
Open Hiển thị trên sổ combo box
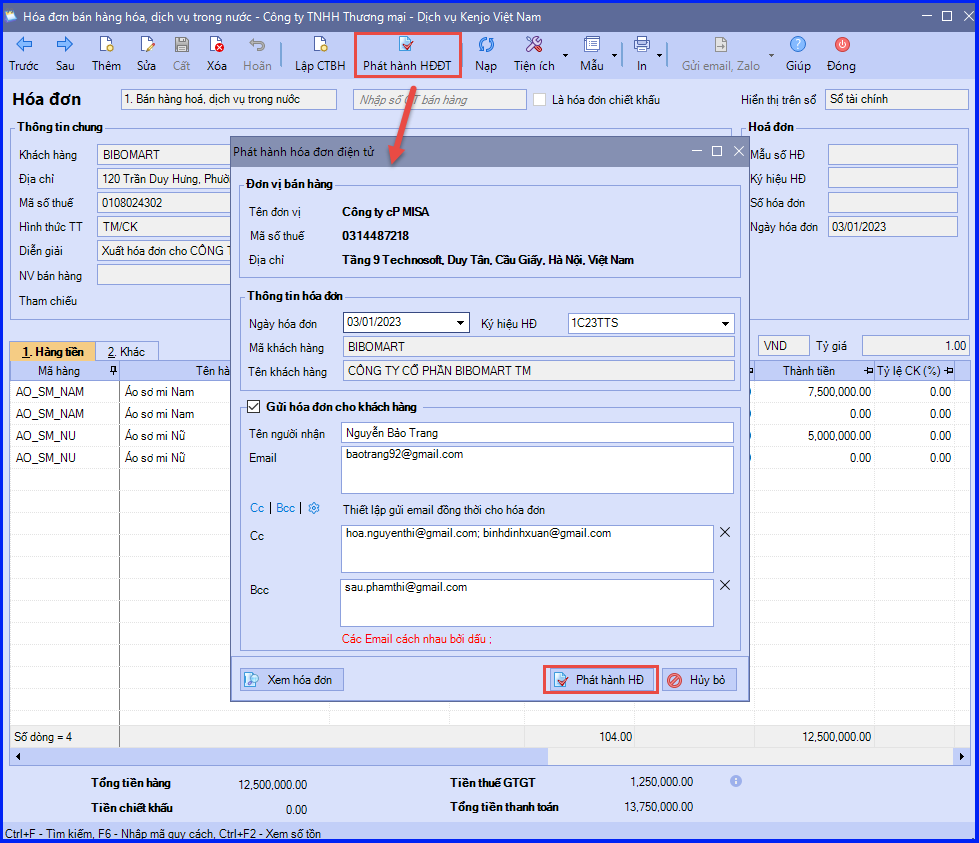pos(897,100)
